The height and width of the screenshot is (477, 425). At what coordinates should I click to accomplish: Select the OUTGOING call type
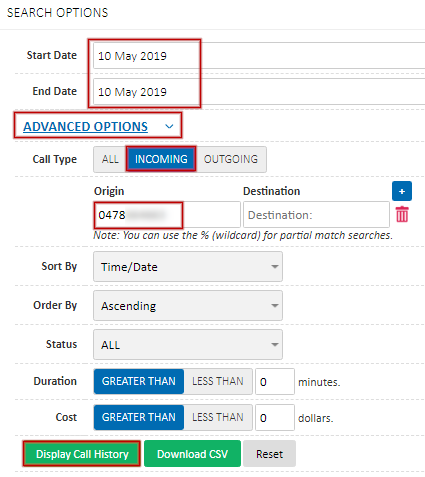[x=231, y=159]
